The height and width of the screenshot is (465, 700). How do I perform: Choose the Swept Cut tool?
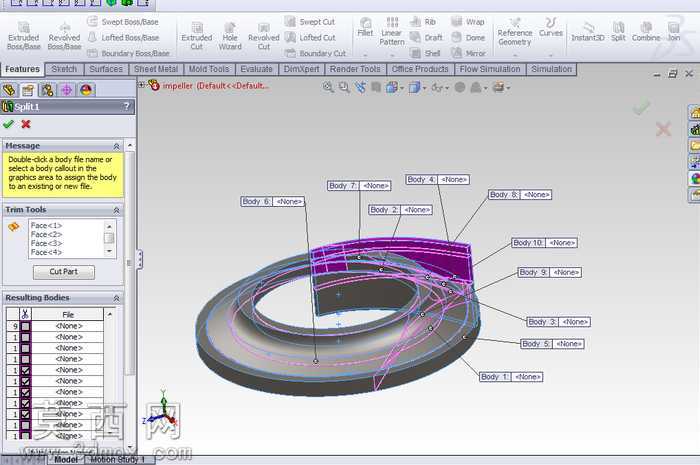point(310,21)
